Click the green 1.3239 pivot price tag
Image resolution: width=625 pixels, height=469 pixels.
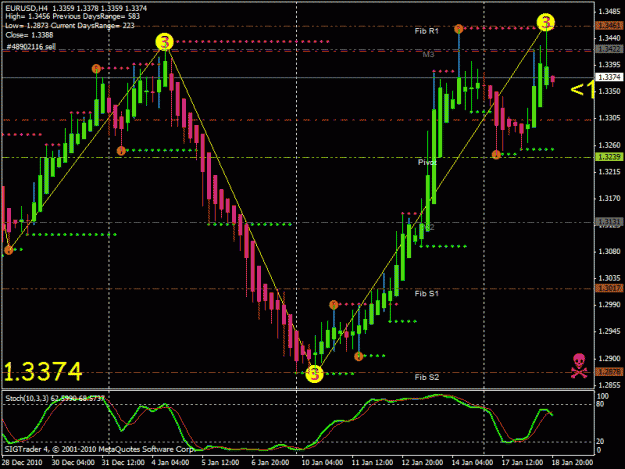[609, 157]
